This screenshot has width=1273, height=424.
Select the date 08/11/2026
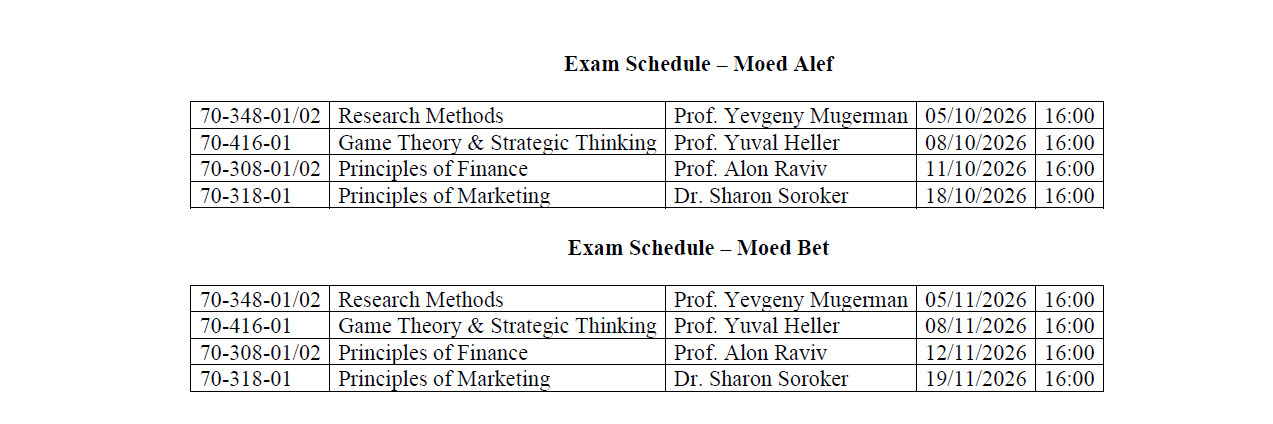(x=976, y=326)
